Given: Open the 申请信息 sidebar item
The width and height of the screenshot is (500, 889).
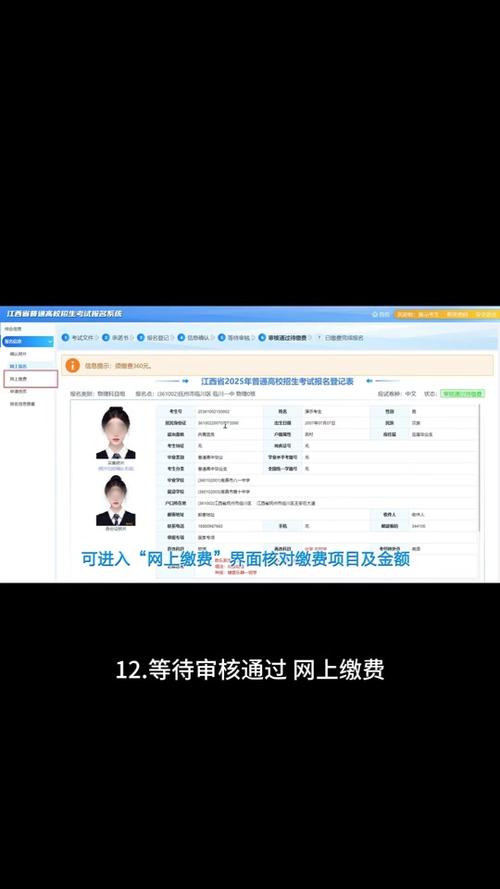Looking at the screenshot, I should pos(19,391).
